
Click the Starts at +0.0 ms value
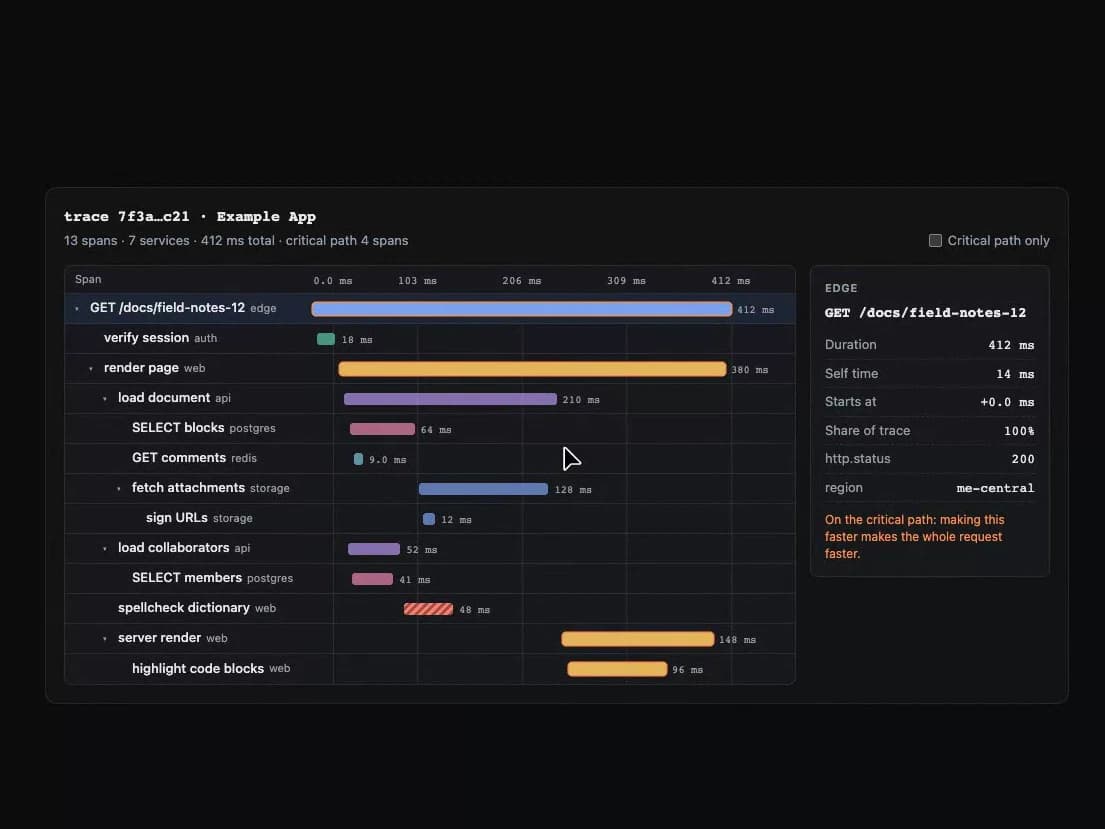pyautogui.click(x=1007, y=402)
